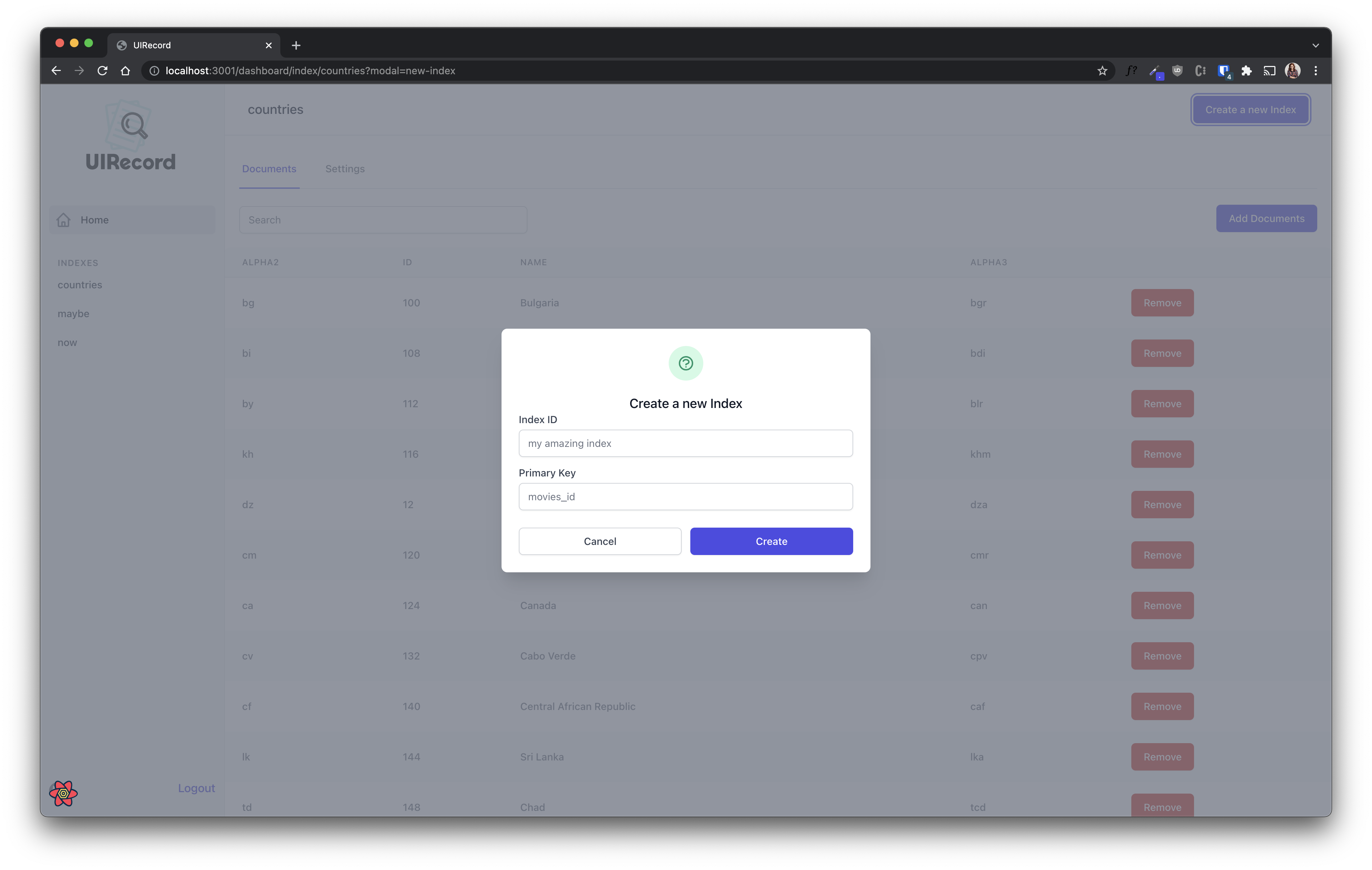Expand the tab search chevron

click(x=1315, y=45)
